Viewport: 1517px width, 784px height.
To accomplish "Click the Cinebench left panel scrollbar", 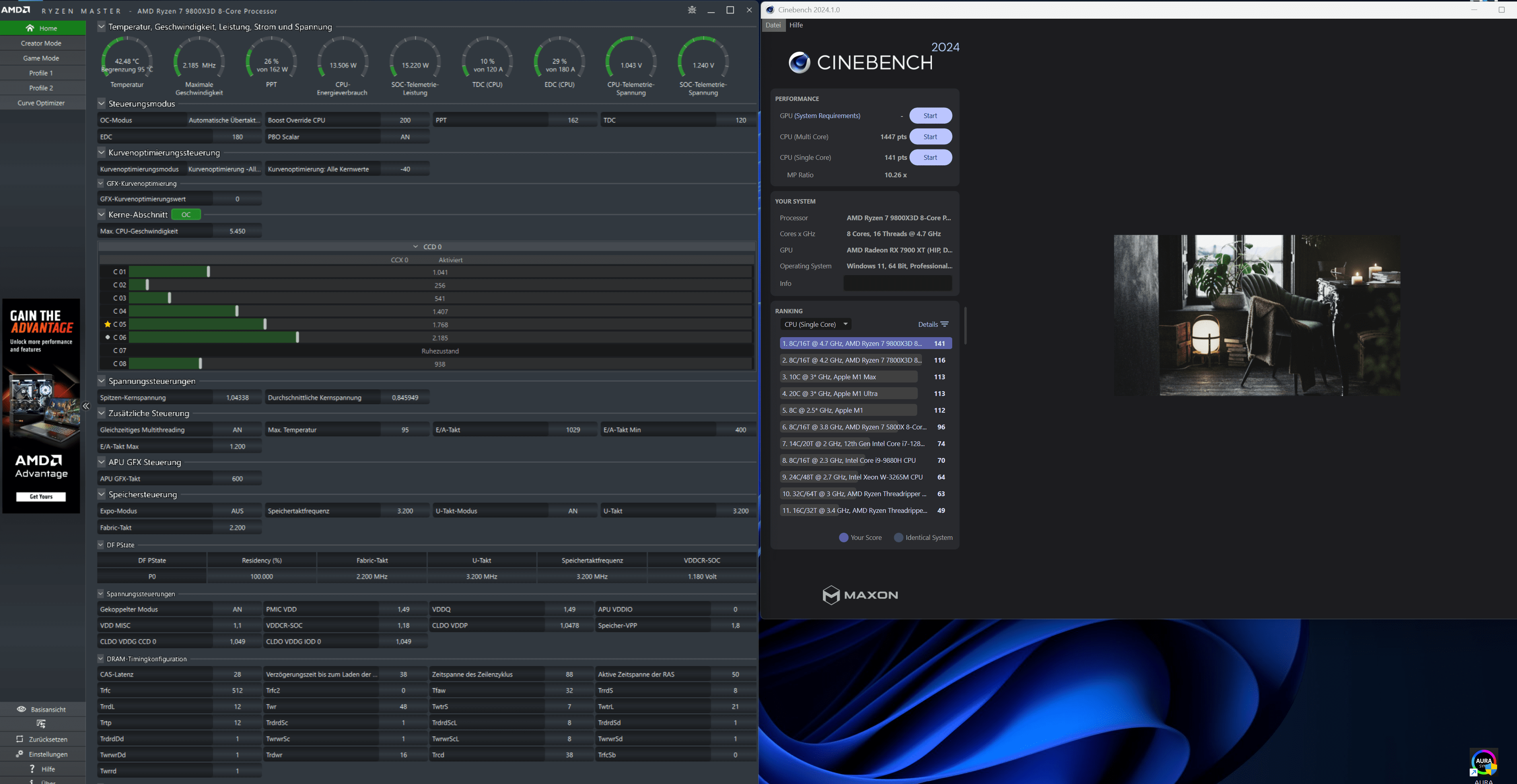I will 965,326.
